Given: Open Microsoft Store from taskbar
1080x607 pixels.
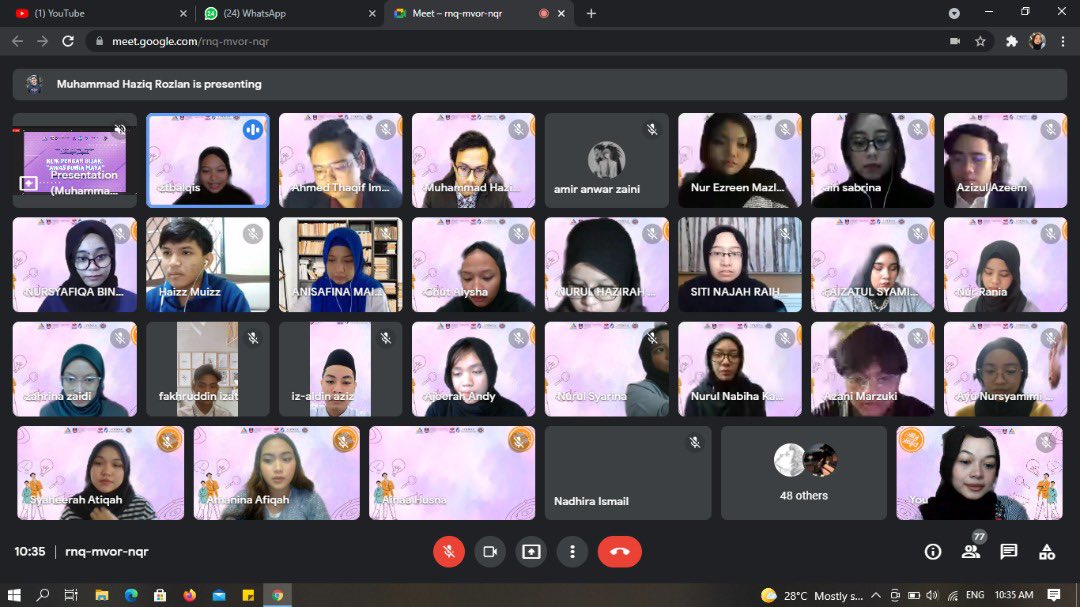Looking at the screenshot, I should [x=160, y=595].
